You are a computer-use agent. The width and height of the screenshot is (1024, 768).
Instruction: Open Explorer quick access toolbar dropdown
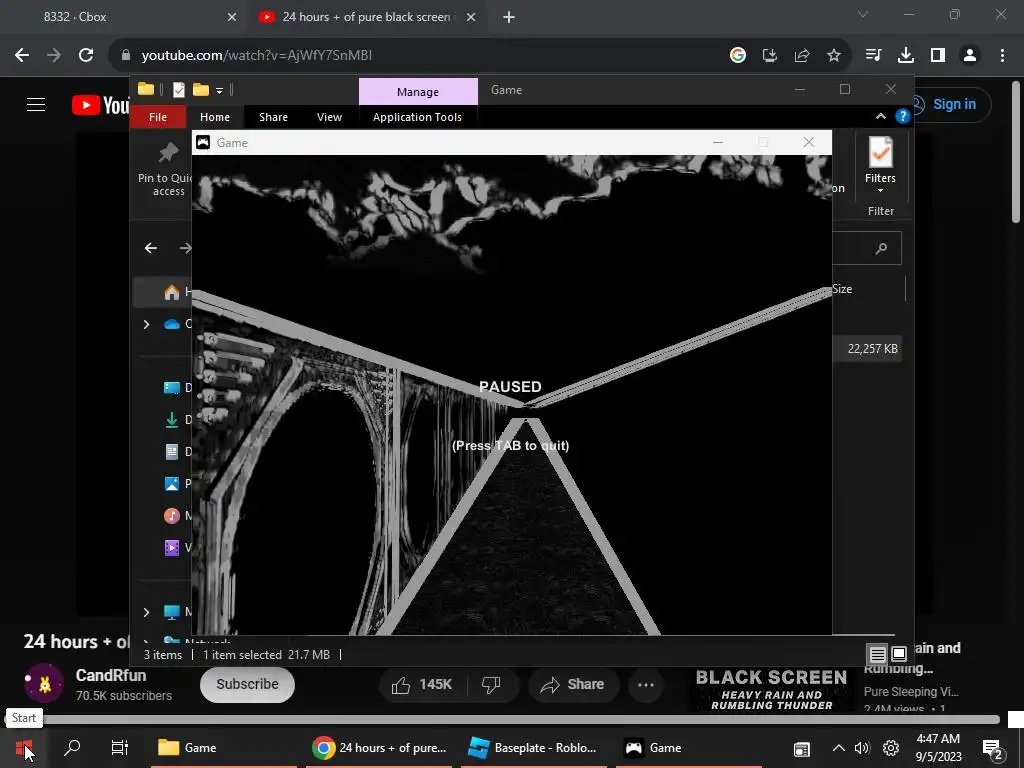pyautogui.click(x=219, y=90)
